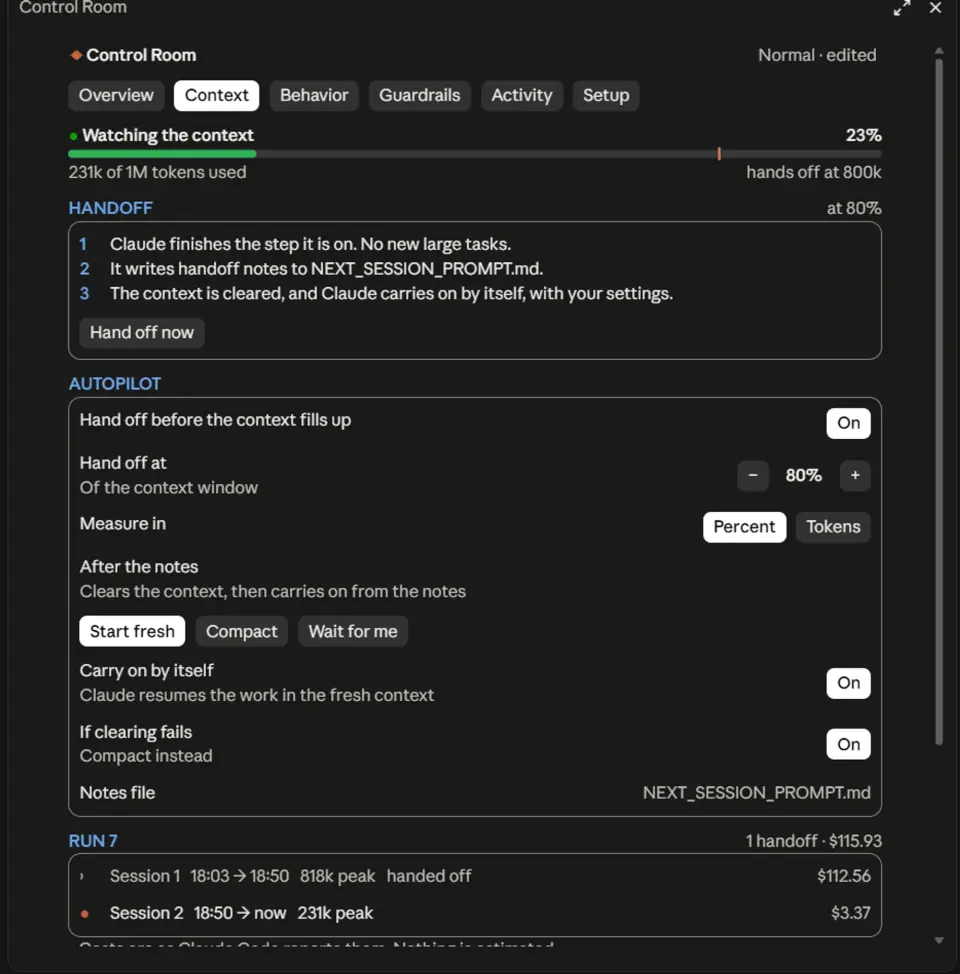The image size is (960, 974).
Task: Click the 818k peak value
Action: (337, 876)
